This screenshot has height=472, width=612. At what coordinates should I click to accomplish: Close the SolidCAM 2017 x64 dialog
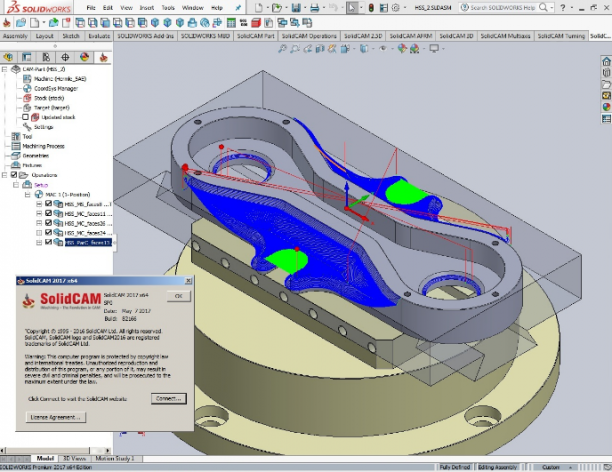click(x=188, y=281)
